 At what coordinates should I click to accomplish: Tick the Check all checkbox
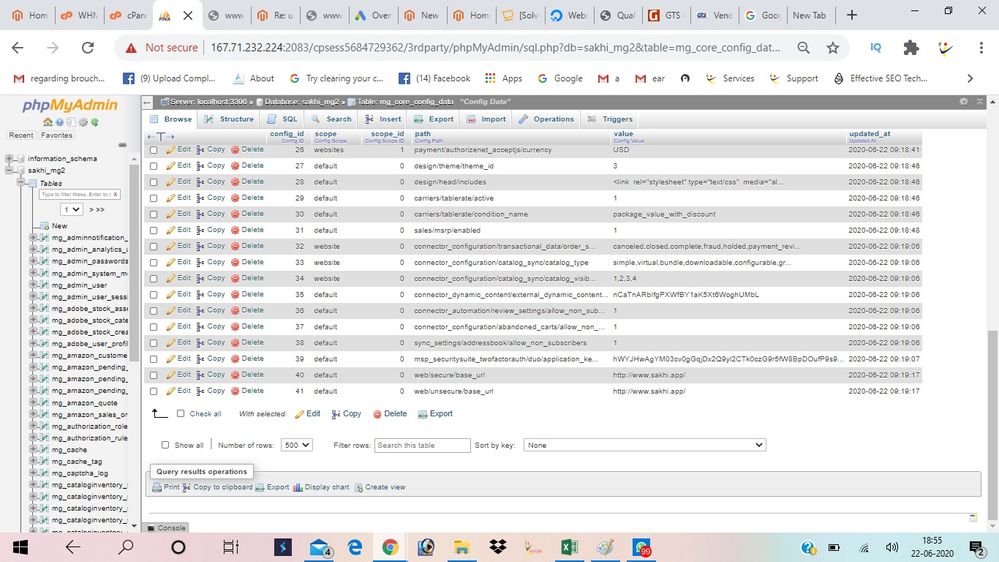180,414
